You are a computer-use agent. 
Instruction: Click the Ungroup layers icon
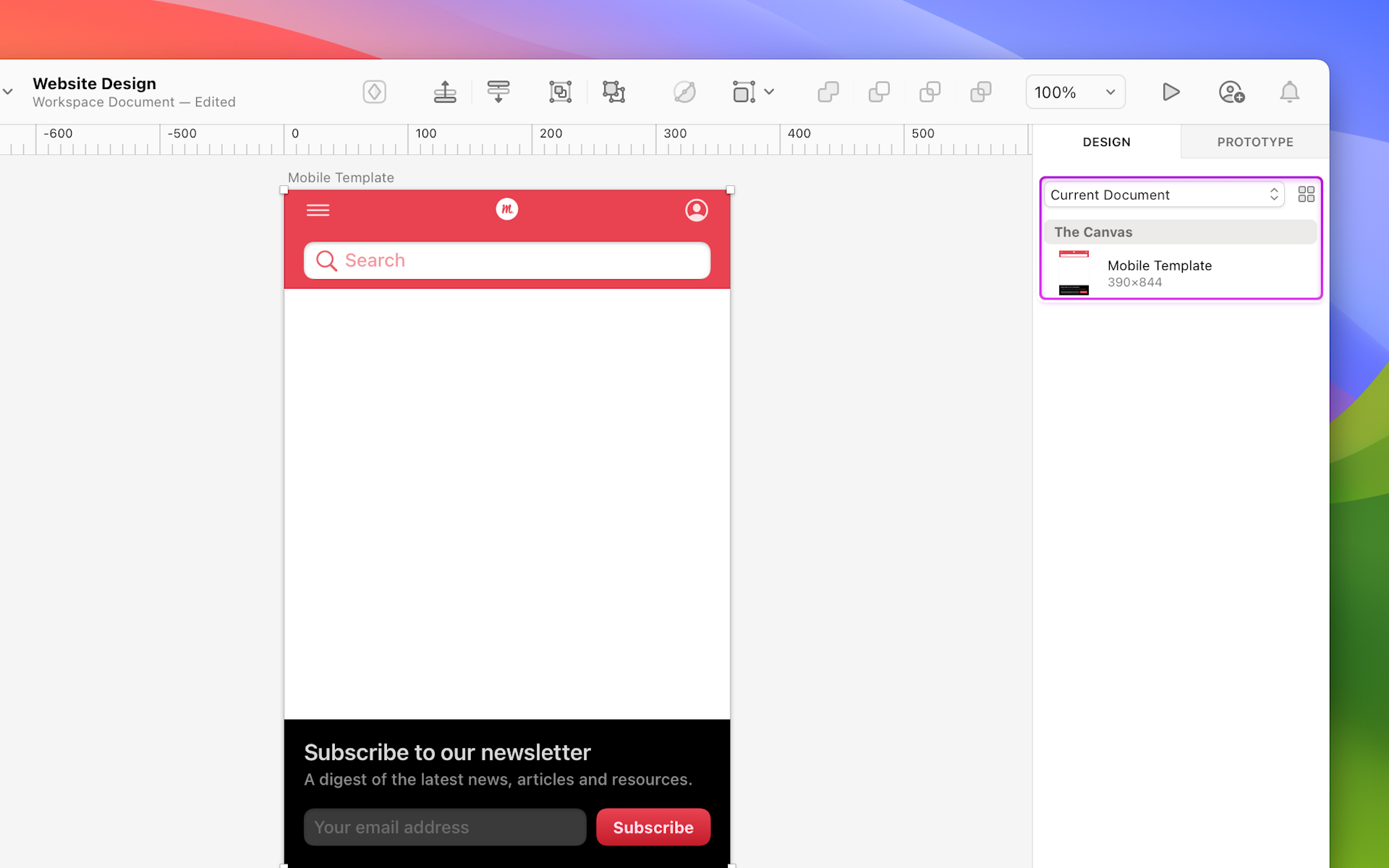pos(613,92)
